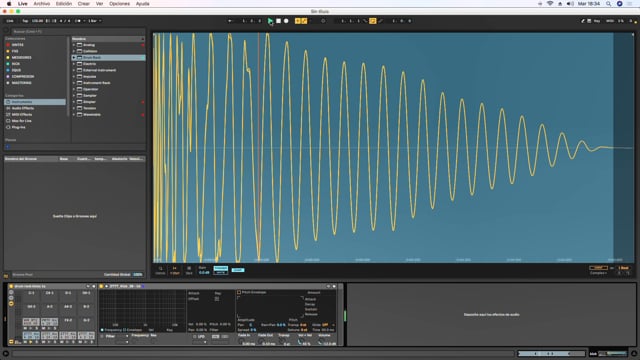Select the Audio Effects category

point(22,108)
